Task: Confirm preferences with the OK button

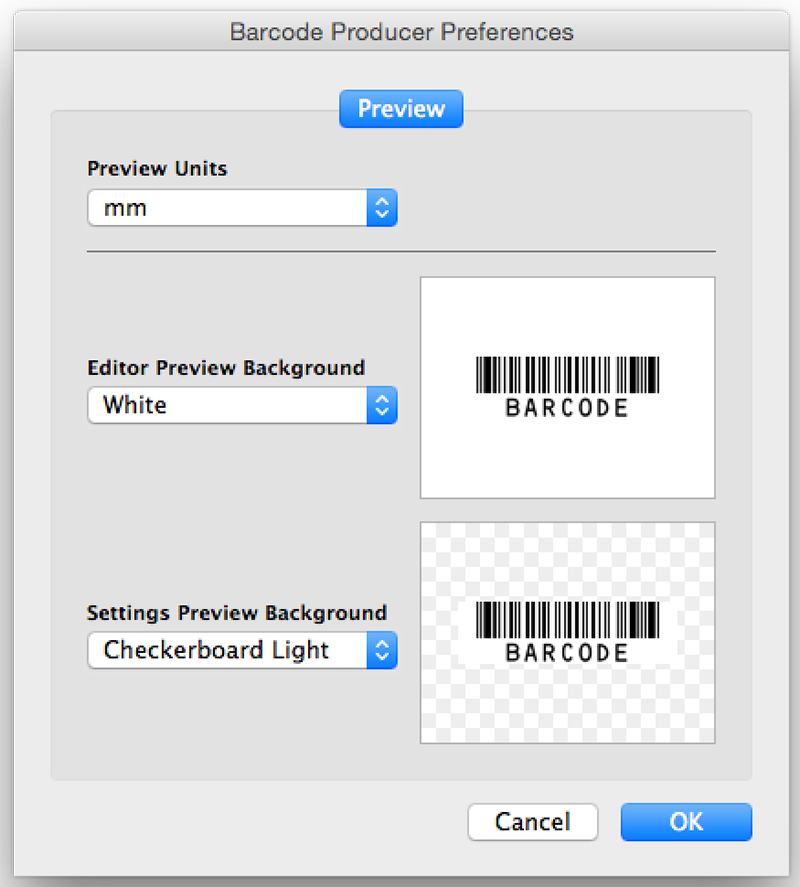Action: [x=686, y=822]
